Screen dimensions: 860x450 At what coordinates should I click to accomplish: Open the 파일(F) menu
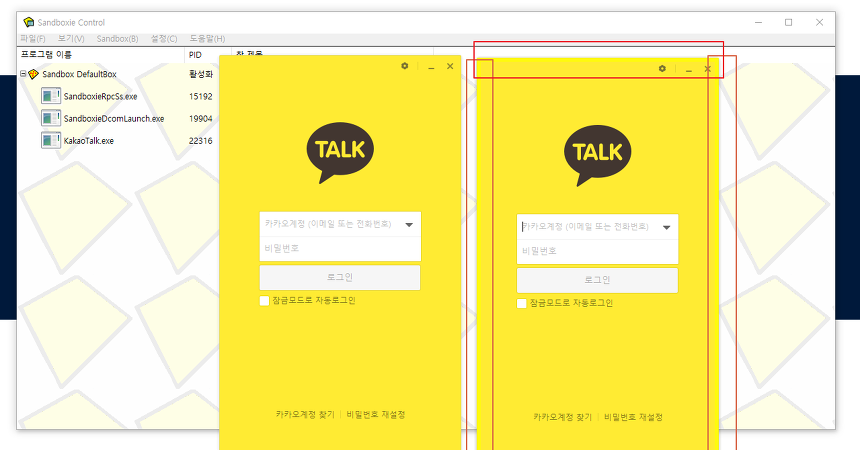coord(32,38)
